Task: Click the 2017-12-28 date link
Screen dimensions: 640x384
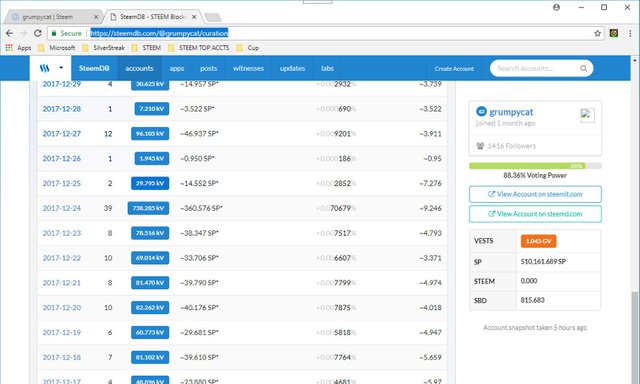Action: pyautogui.click(x=62, y=109)
